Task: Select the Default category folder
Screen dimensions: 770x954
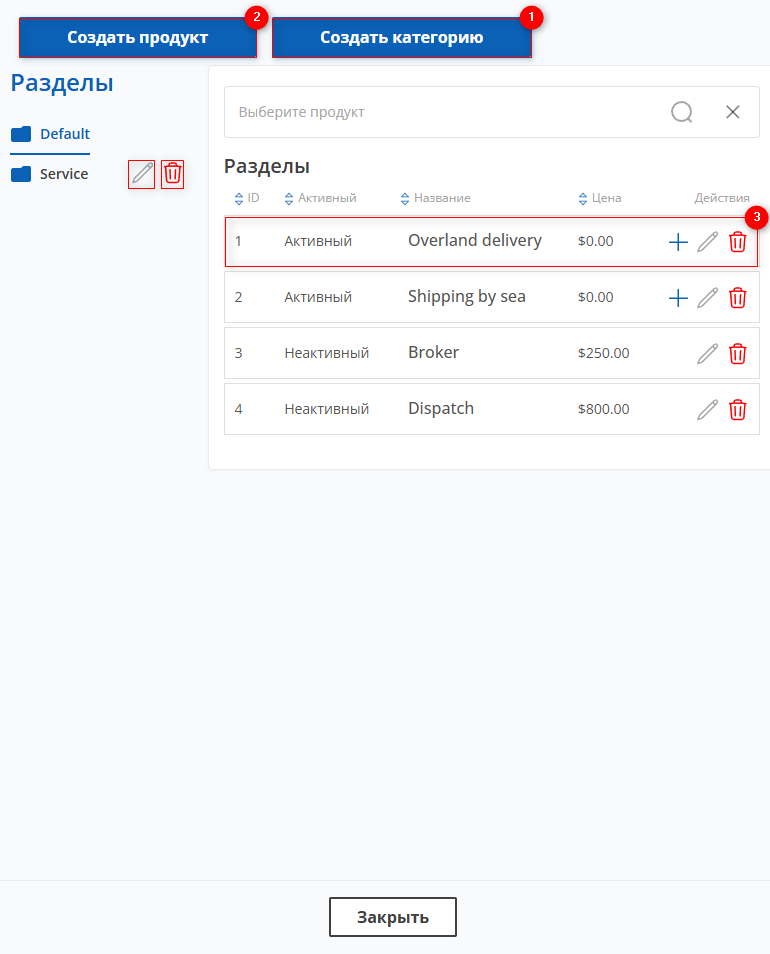Action: (50, 134)
